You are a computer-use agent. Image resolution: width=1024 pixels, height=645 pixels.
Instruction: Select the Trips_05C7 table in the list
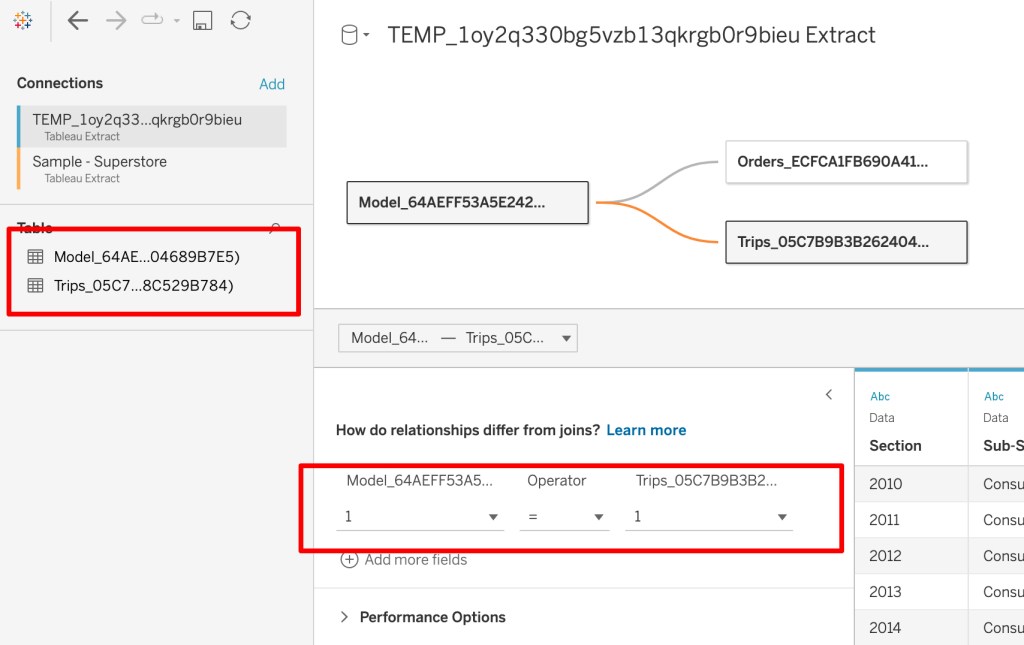[144, 285]
